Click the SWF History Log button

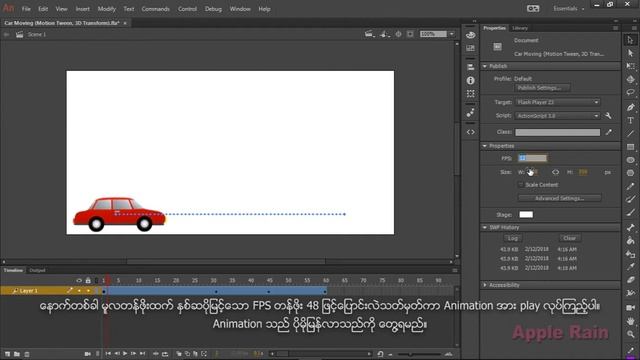(x=513, y=238)
